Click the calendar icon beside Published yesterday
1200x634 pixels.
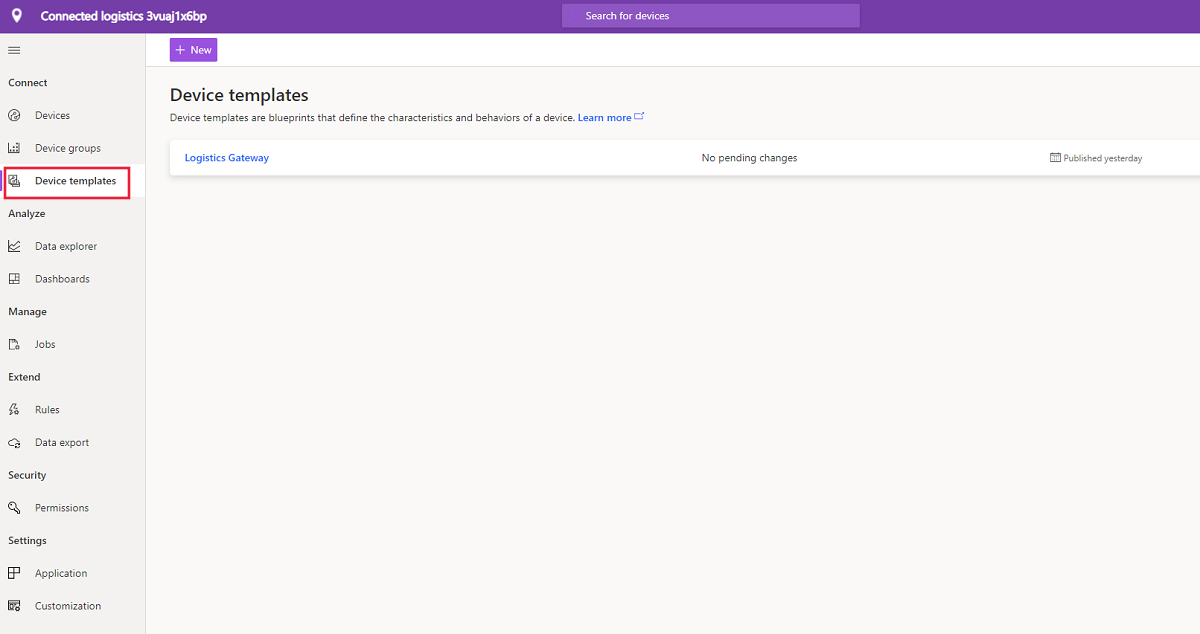(x=1056, y=157)
